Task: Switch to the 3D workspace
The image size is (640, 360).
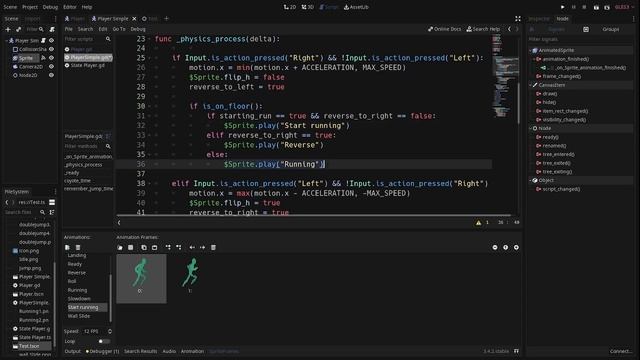Action: click(307, 7)
